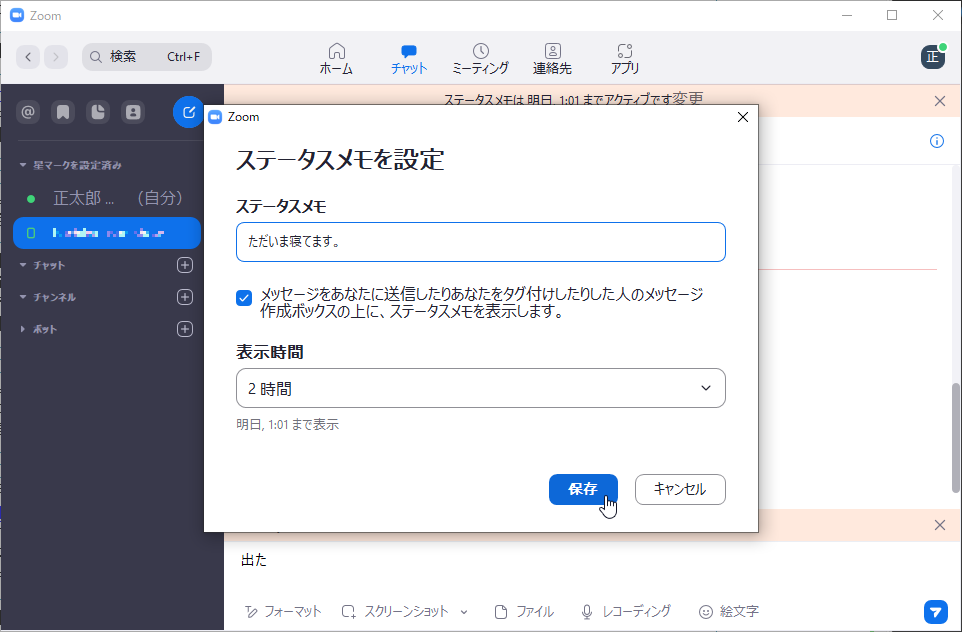Open the files icon in the sidebar
Viewport: 962px width, 632px height.
[x=98, y=112]
